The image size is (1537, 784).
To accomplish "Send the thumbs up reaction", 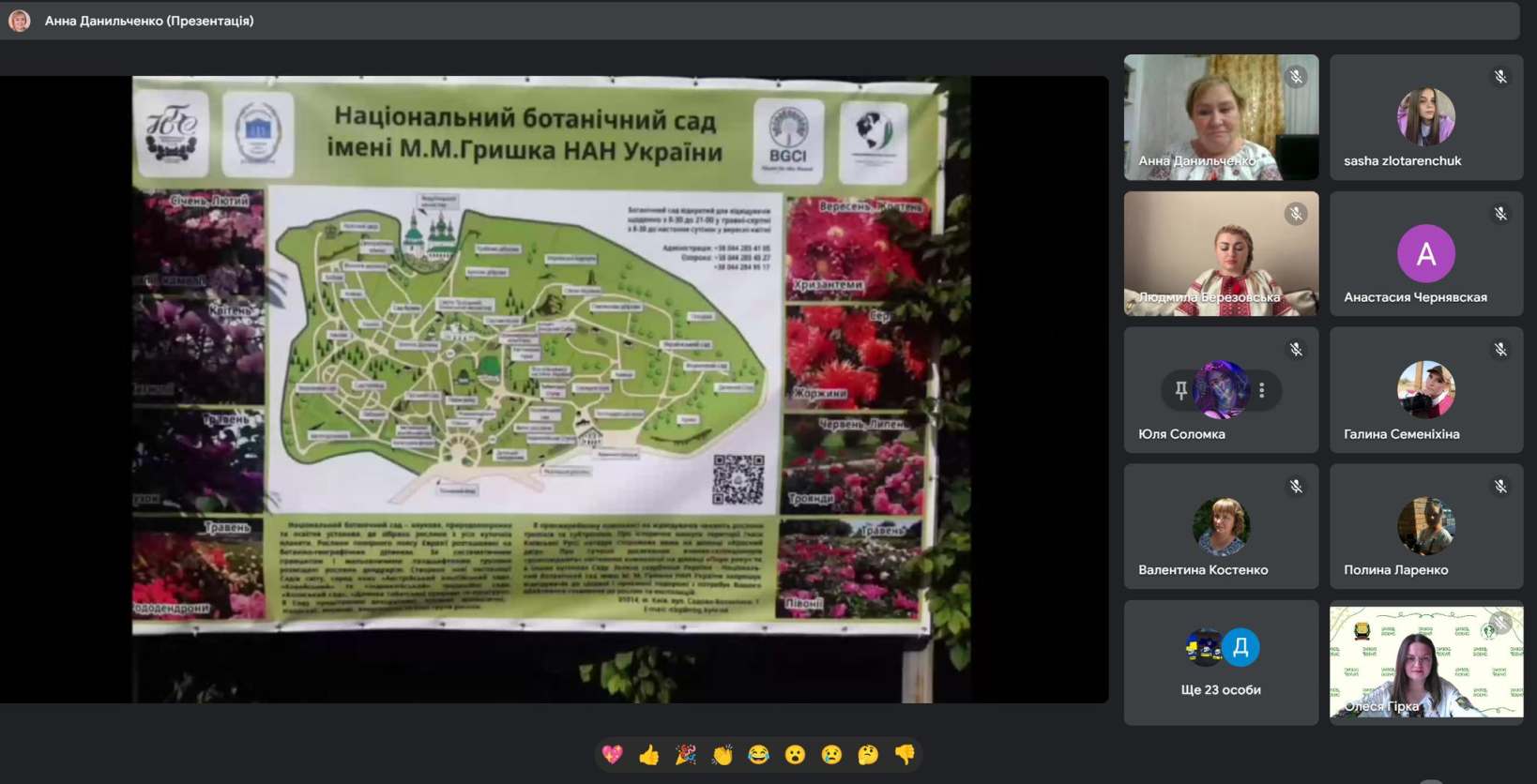I will pyautogui.click(x=648, y=754).
